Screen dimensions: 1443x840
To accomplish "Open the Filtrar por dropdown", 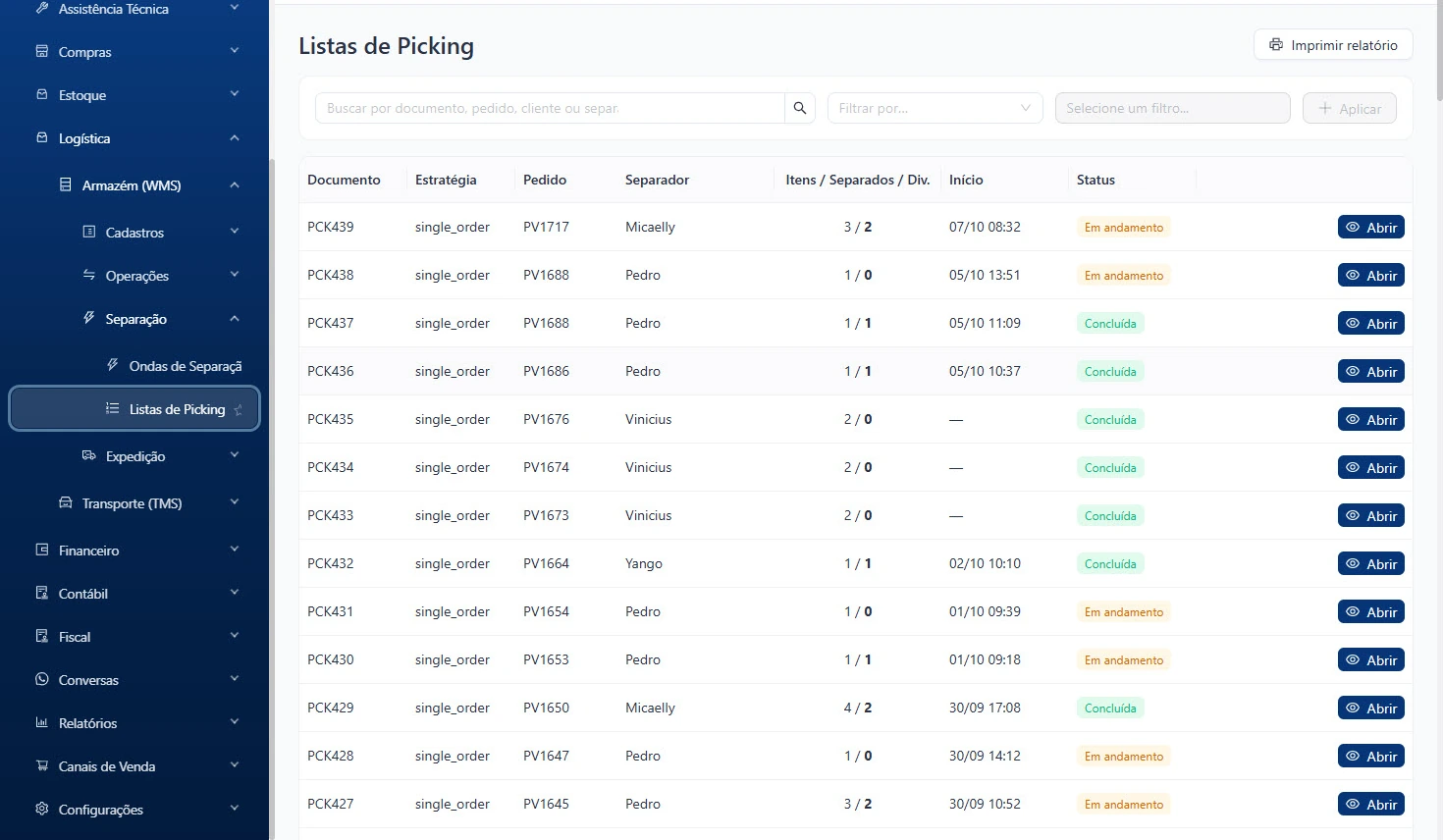I will [x=934, y=108].
